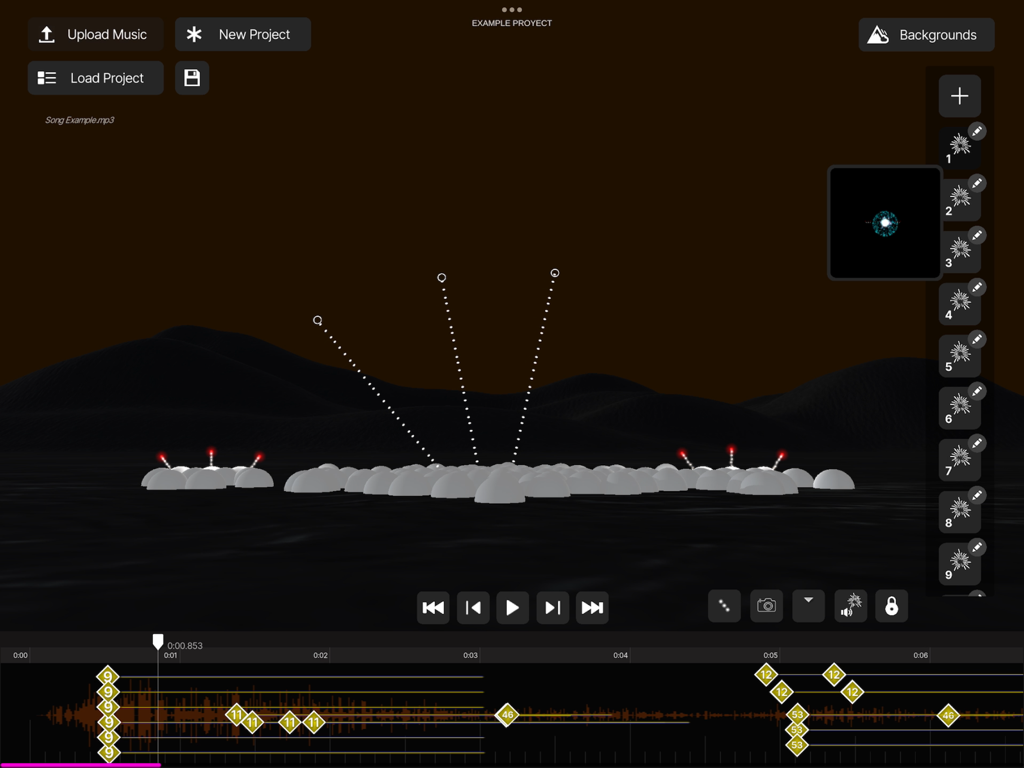The width and height of the screenshot is (1024, 768).
Task: Open the Backgrounds panel
Action: 925,34
